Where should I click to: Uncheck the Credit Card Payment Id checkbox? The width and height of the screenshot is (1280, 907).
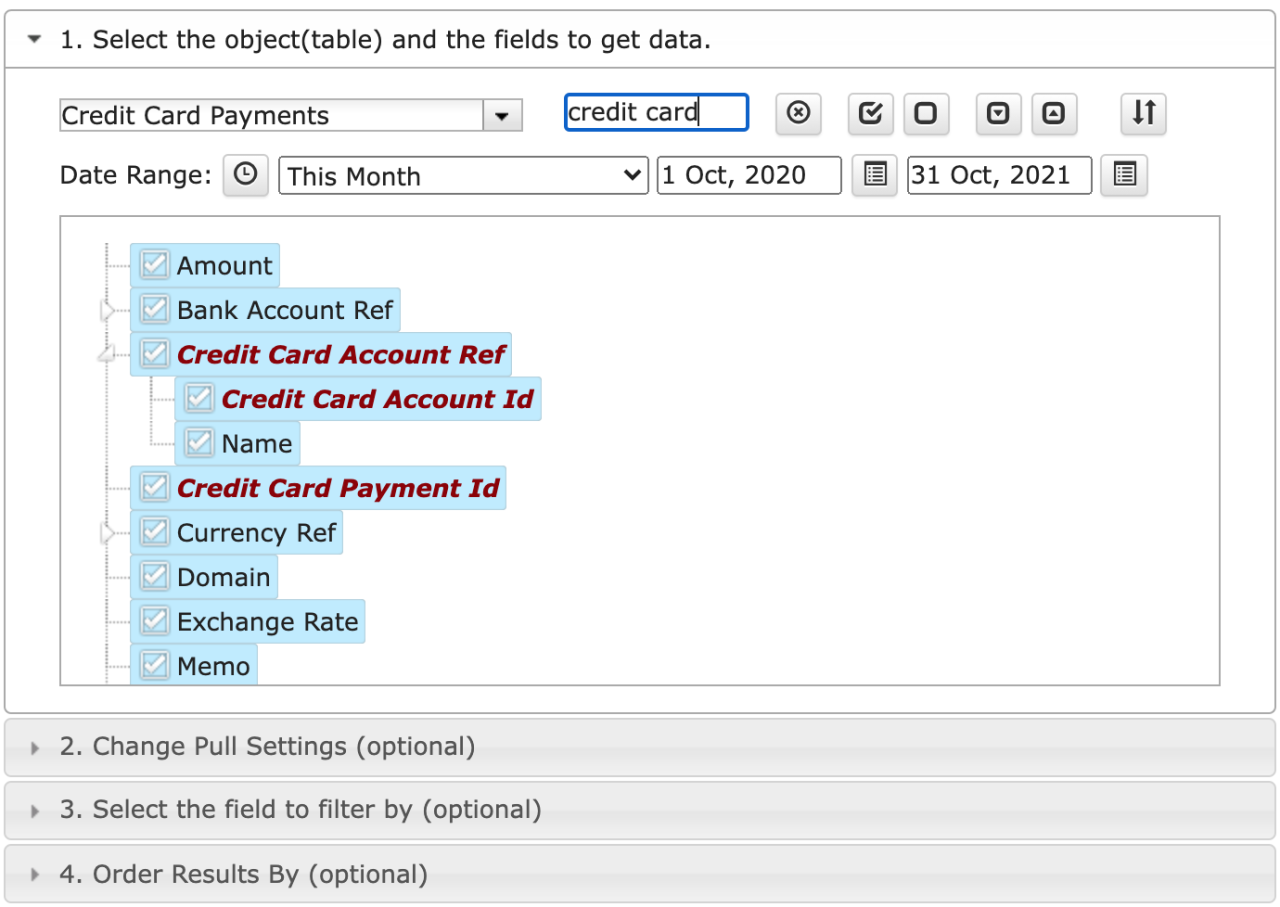click(154, 488)
